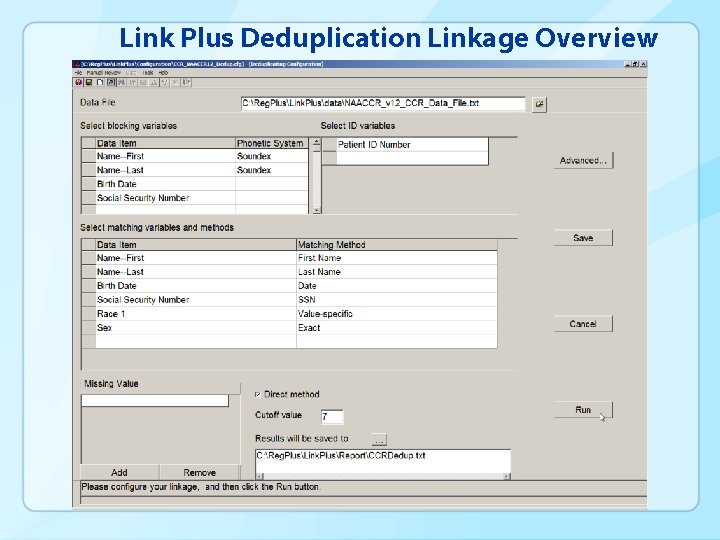This screenshot has width=720, height=540.
Task: Open the Tools menu
Action: 148,73
